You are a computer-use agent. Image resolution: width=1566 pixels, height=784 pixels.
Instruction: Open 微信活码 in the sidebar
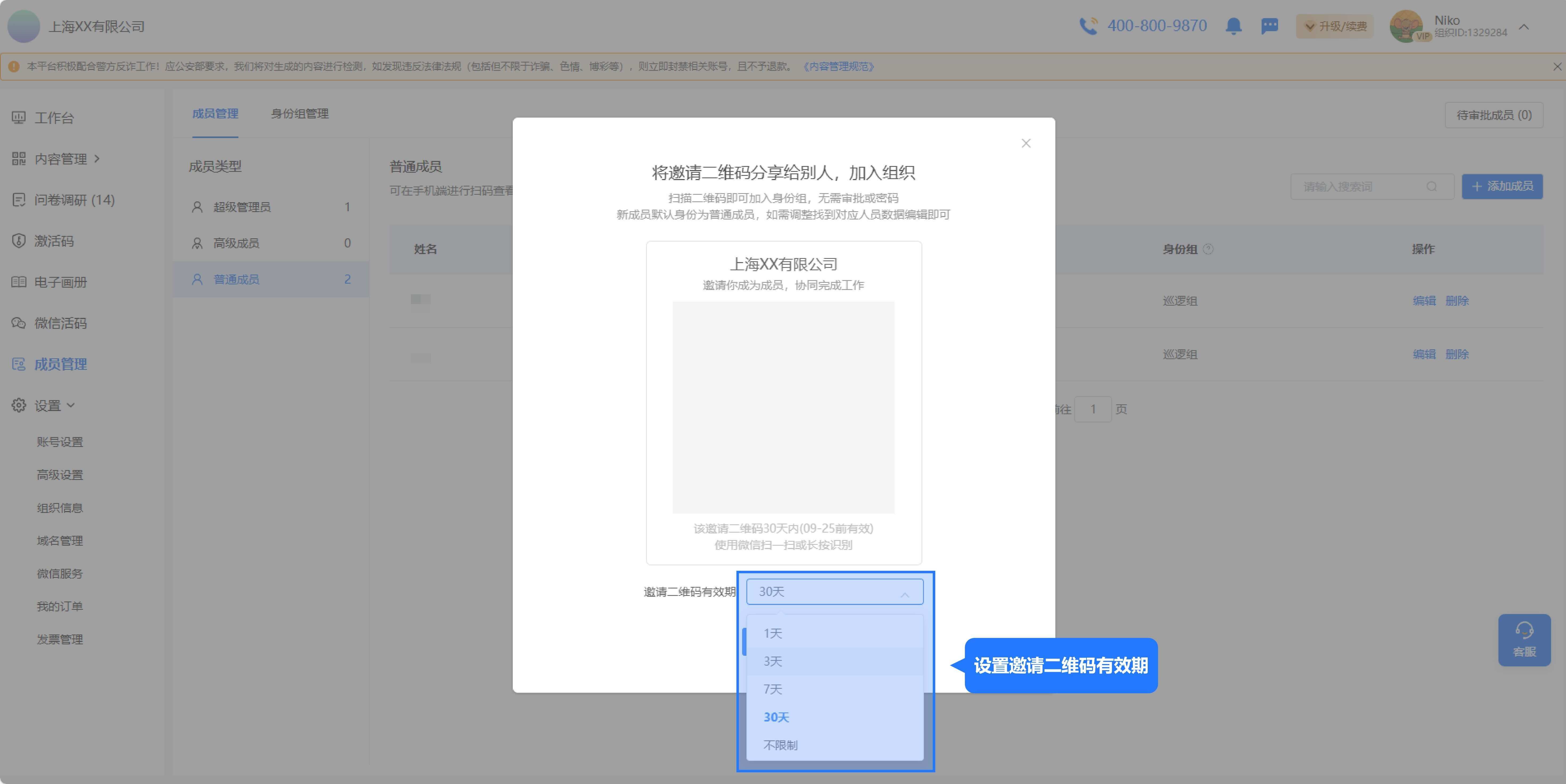[x=60, y=323]
